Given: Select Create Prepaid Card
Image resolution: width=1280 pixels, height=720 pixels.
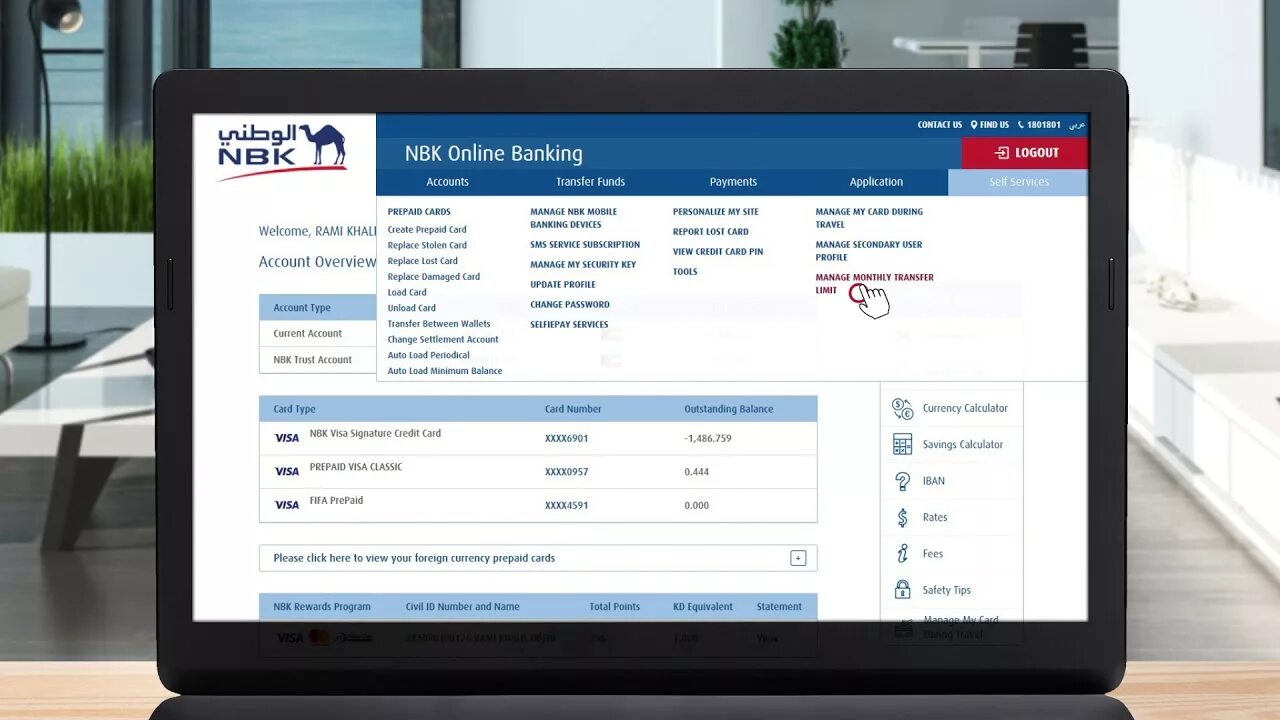Looking at the screenshot, I should (x=427, y=230).
